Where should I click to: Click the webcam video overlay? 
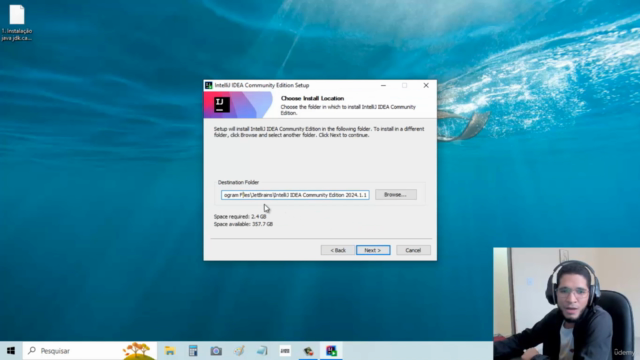point(567,304)
